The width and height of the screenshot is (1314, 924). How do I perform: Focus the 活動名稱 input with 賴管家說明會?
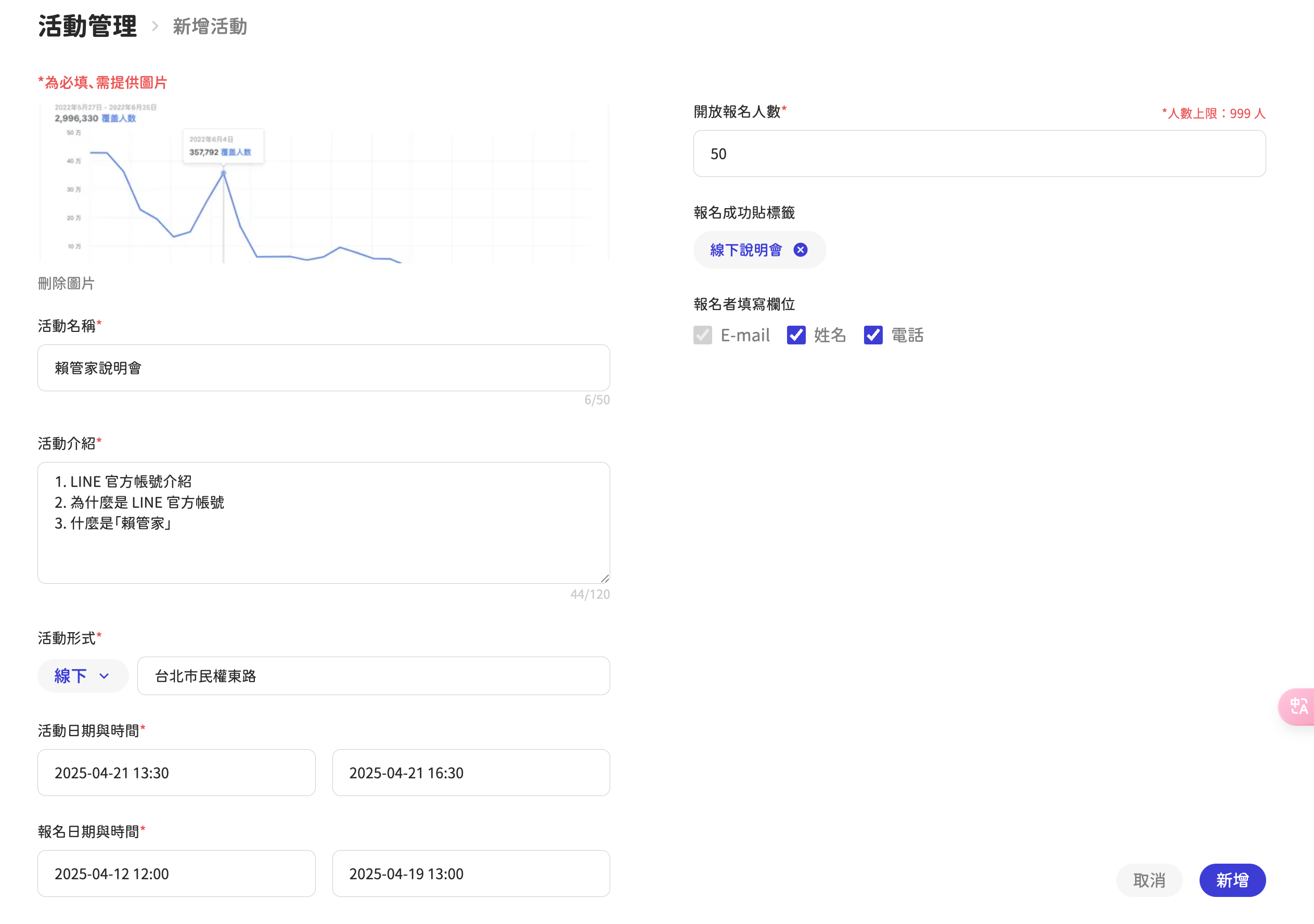(x=324, y=367)
